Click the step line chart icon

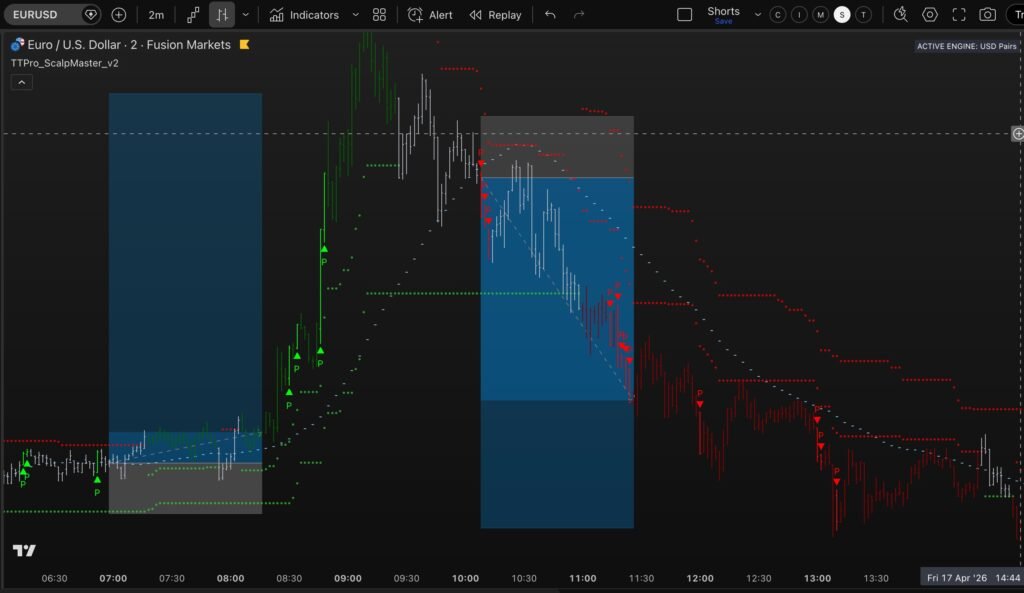tap(194, 15)
